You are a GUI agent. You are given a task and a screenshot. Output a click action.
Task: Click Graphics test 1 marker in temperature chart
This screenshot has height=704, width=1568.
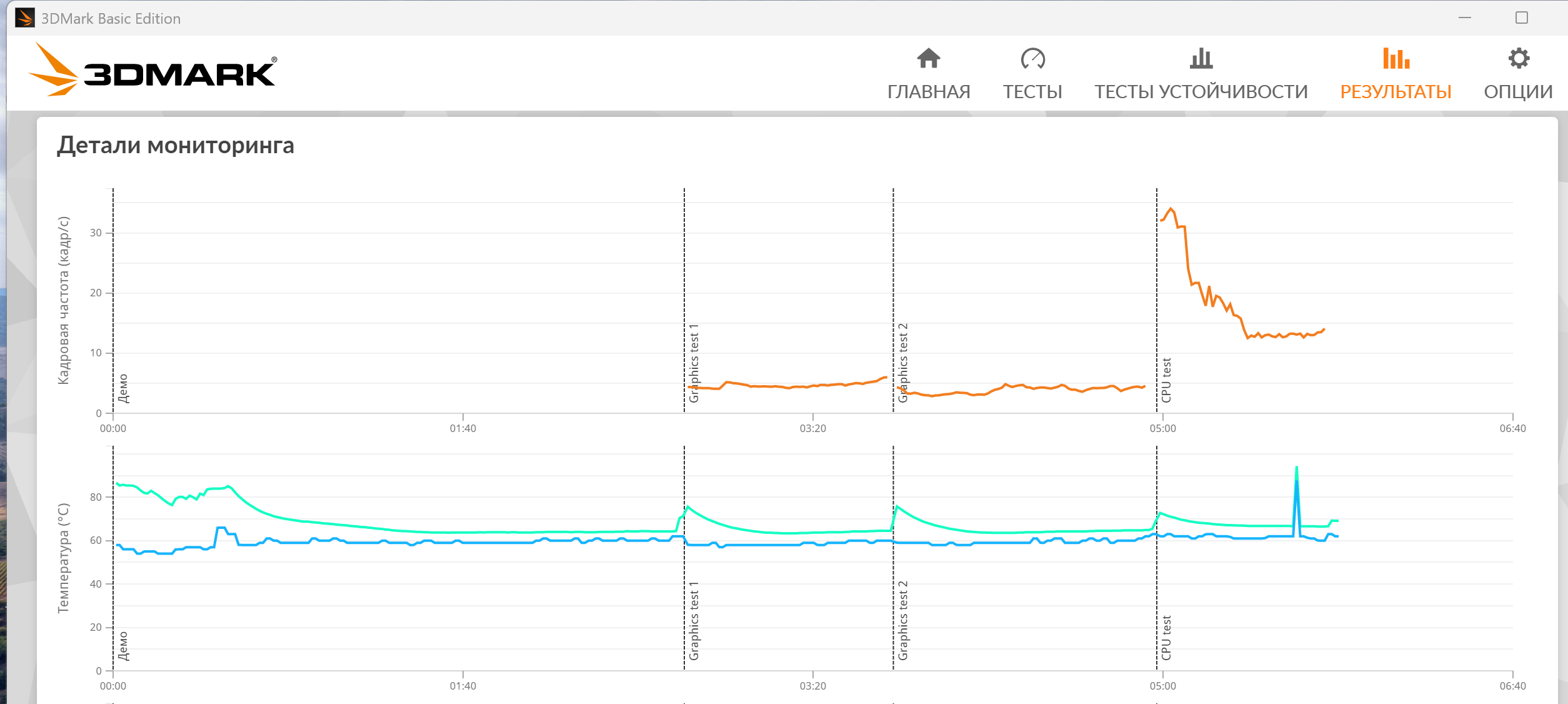pos(694,620)
